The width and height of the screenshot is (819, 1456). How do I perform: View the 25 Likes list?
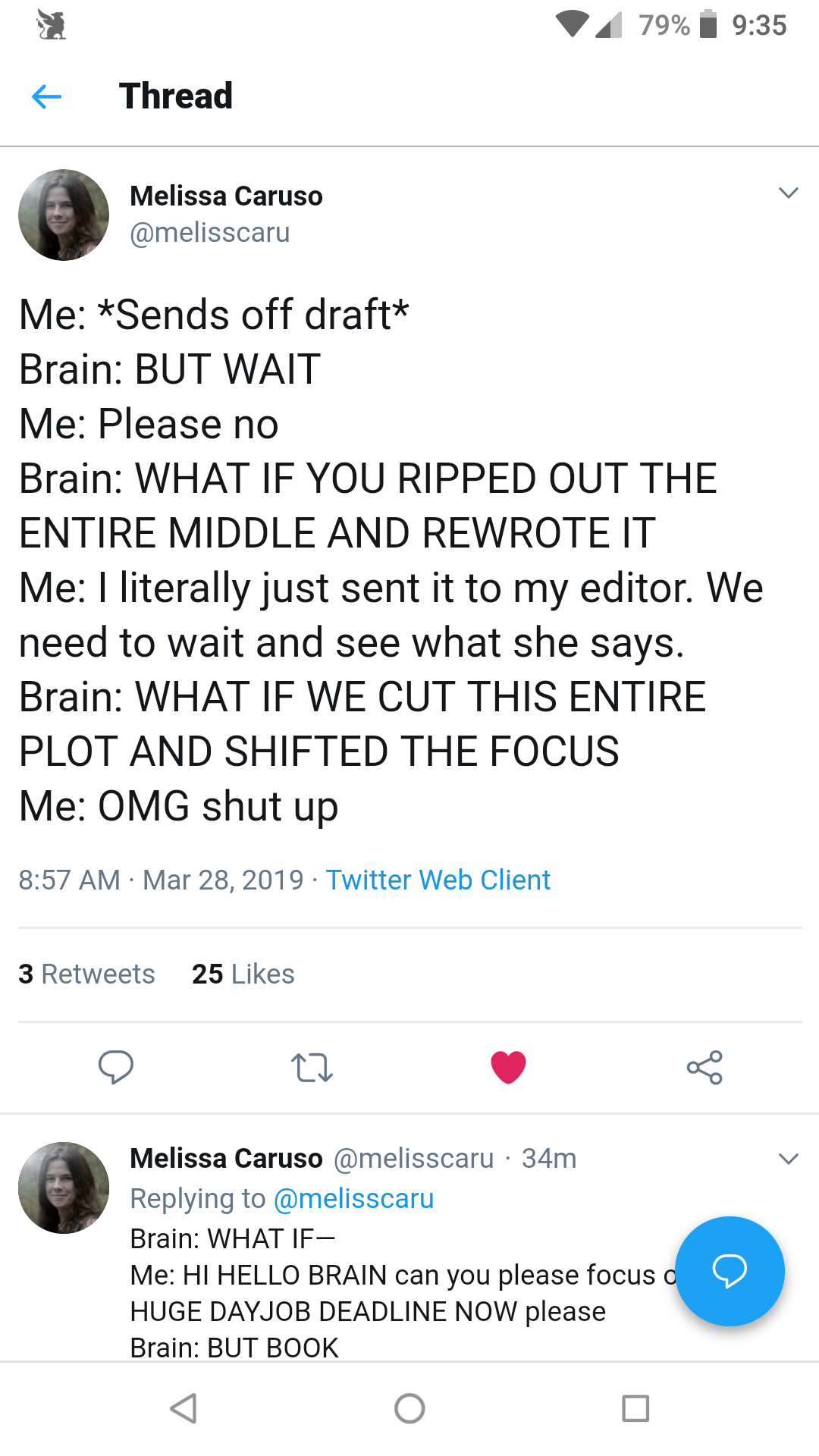coord(243,974)
